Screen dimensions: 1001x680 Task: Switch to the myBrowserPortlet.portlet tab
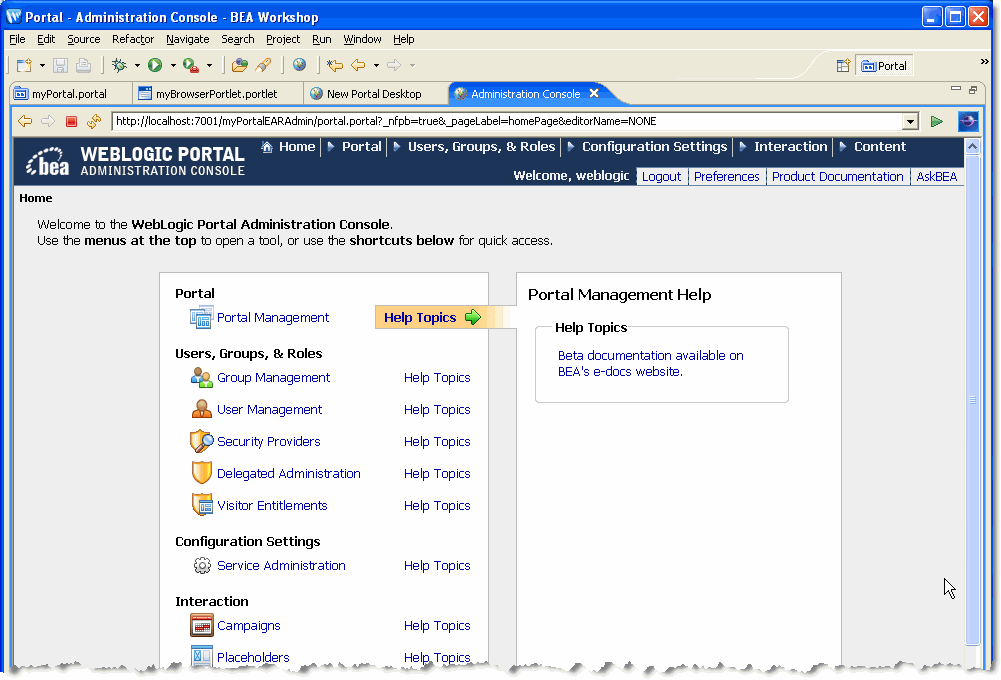click(216, 94)
